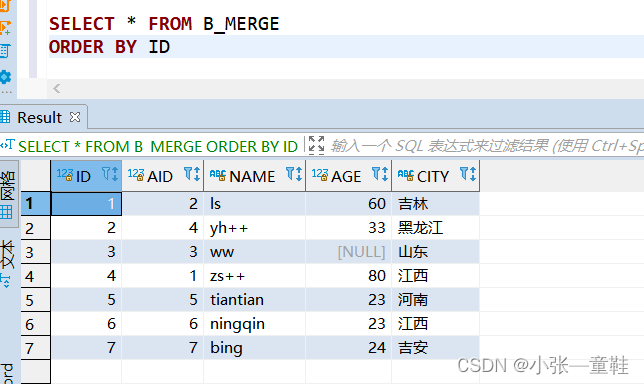The width and height of the screenshot is (644, 384).
Task: Click the filter/sort icon on AID column
Action: [x=192, y=174]
